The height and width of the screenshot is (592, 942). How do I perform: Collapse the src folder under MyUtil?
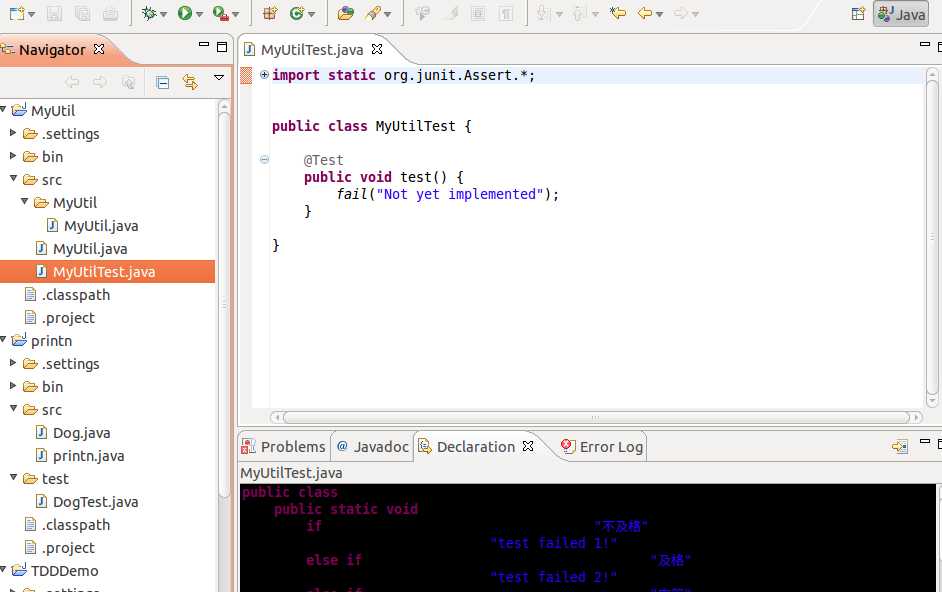(x=13, y=179)
